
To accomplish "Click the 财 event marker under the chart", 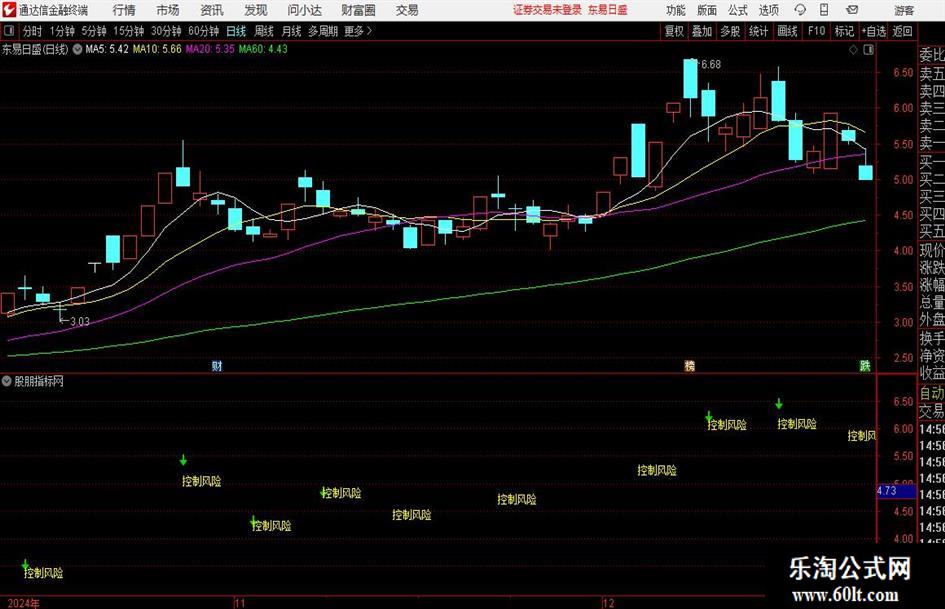I will point(217,365).
